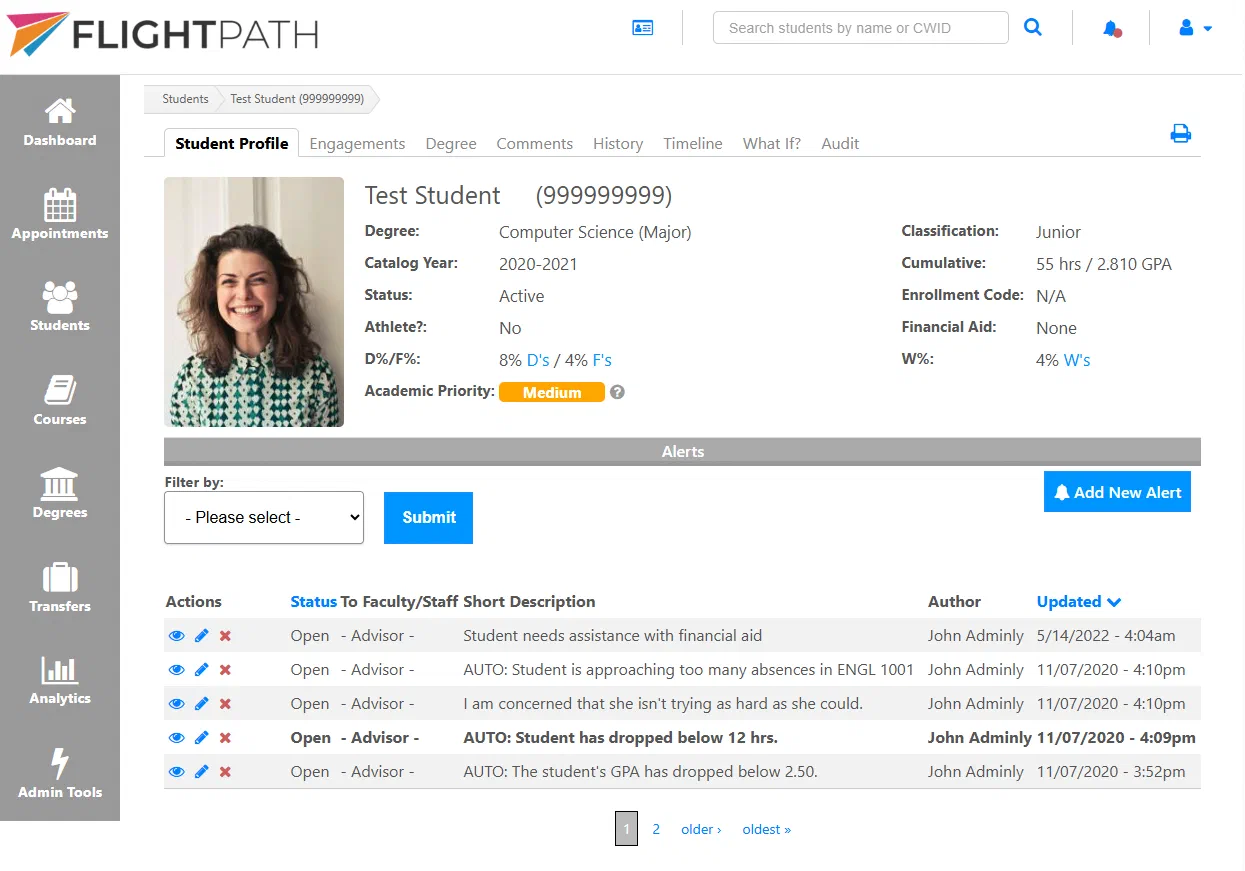Screen dimensions: 1245x871
Task: Open the Dashboard sidebar icon
Action: (x=60, y=121)
